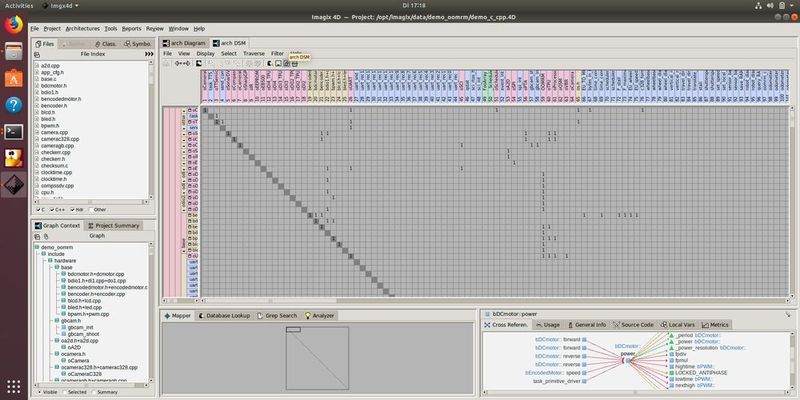Select camera.cpp in File Index
This screenshot has width=800, height=400.
54,132
